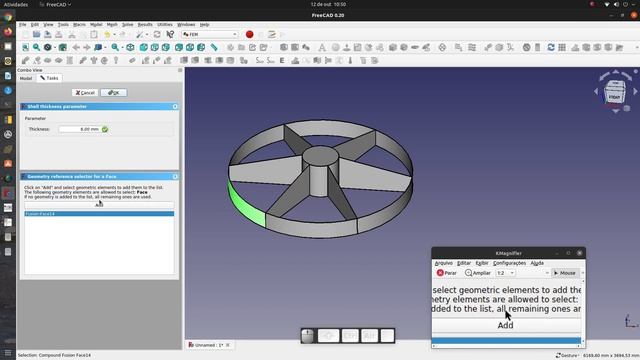
Task: Click the Open document icon
Action: click(x=37, y=35)
